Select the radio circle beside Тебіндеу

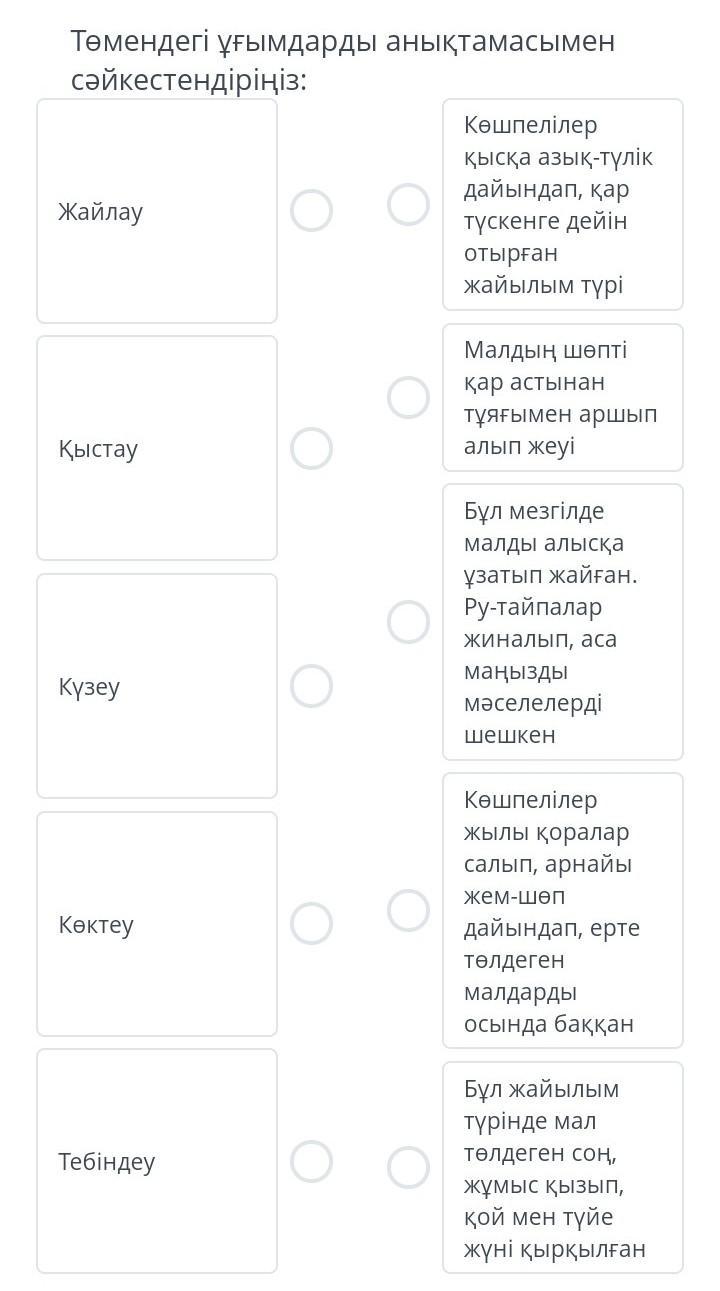click(311, 1161)
